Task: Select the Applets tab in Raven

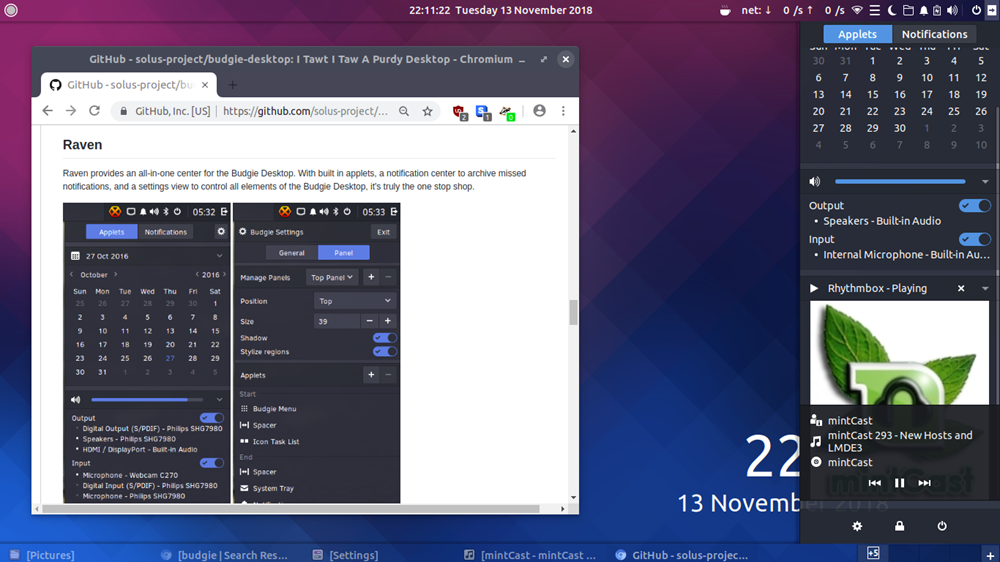Action: pos(857,34)
